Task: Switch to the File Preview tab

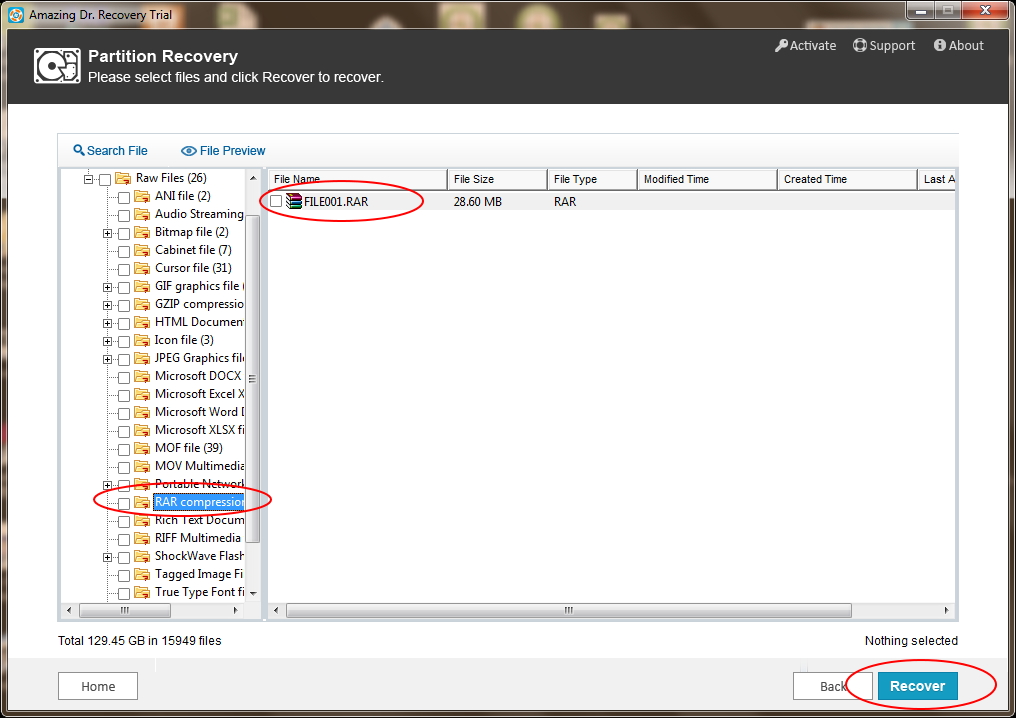Action: coord(222,150)
